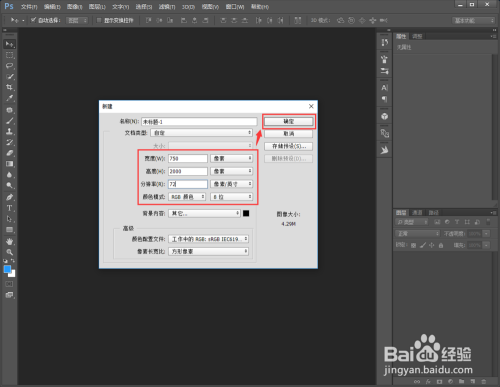Open document type dropdown in New dialog

coord(201,133)
